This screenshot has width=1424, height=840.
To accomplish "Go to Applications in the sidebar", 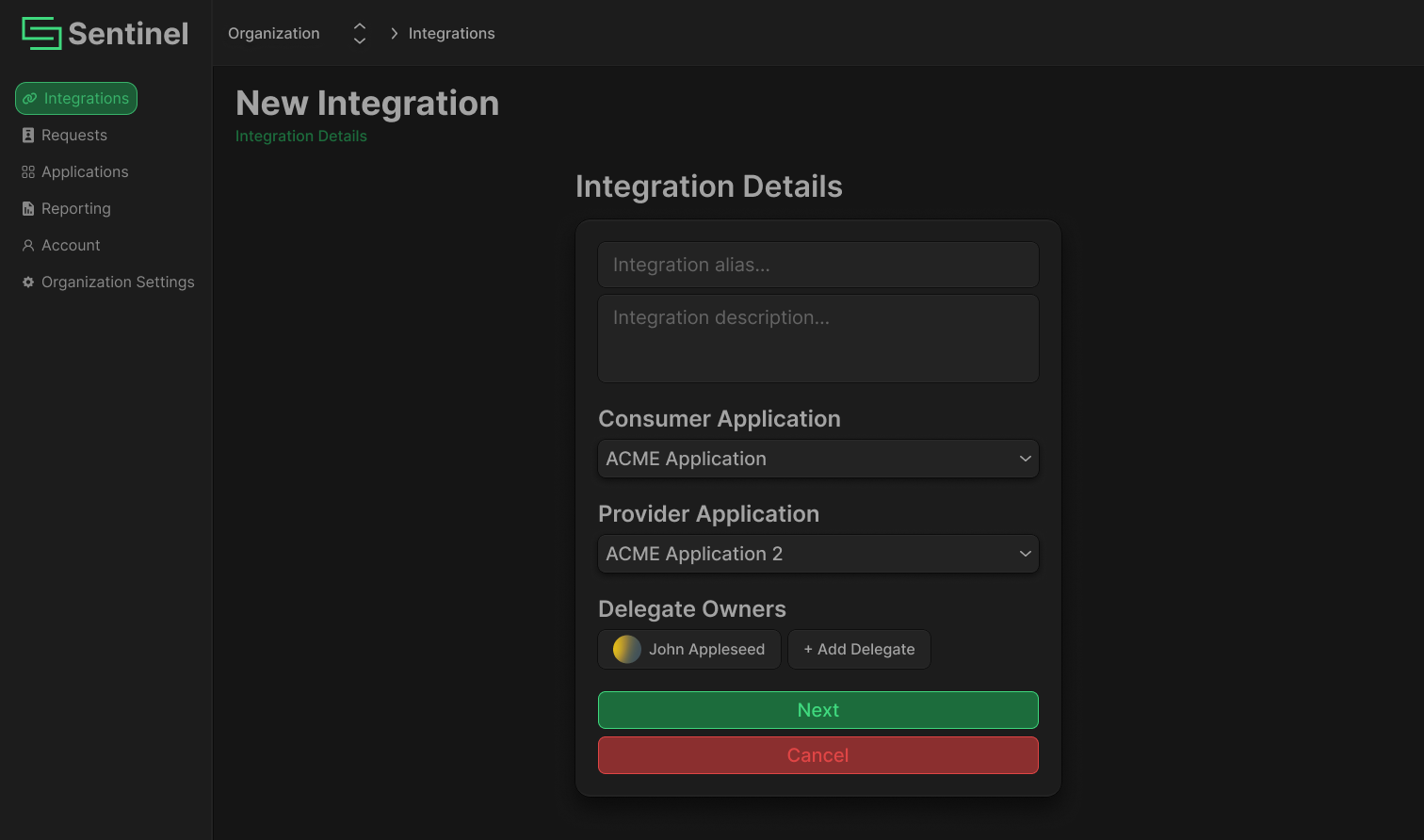I will pos(75,171).
